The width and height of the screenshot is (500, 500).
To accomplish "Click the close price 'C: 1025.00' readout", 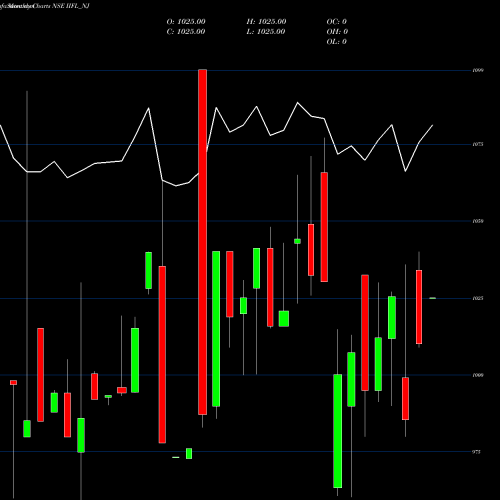I will coord(186,32).
